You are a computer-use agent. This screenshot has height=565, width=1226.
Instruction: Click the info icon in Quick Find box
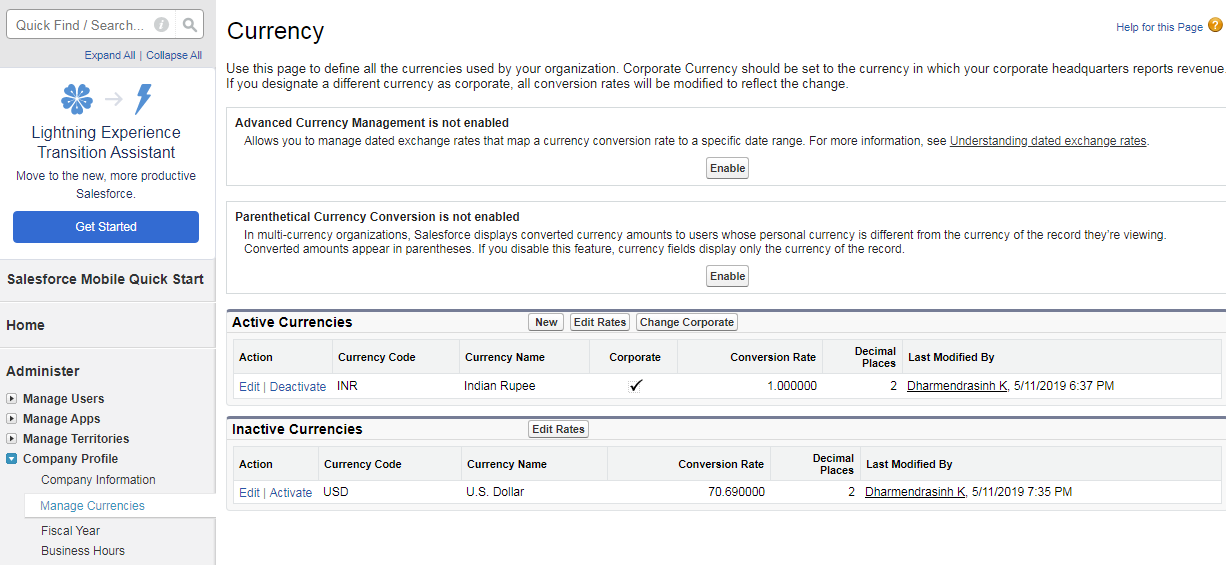[x=161, y=25]
